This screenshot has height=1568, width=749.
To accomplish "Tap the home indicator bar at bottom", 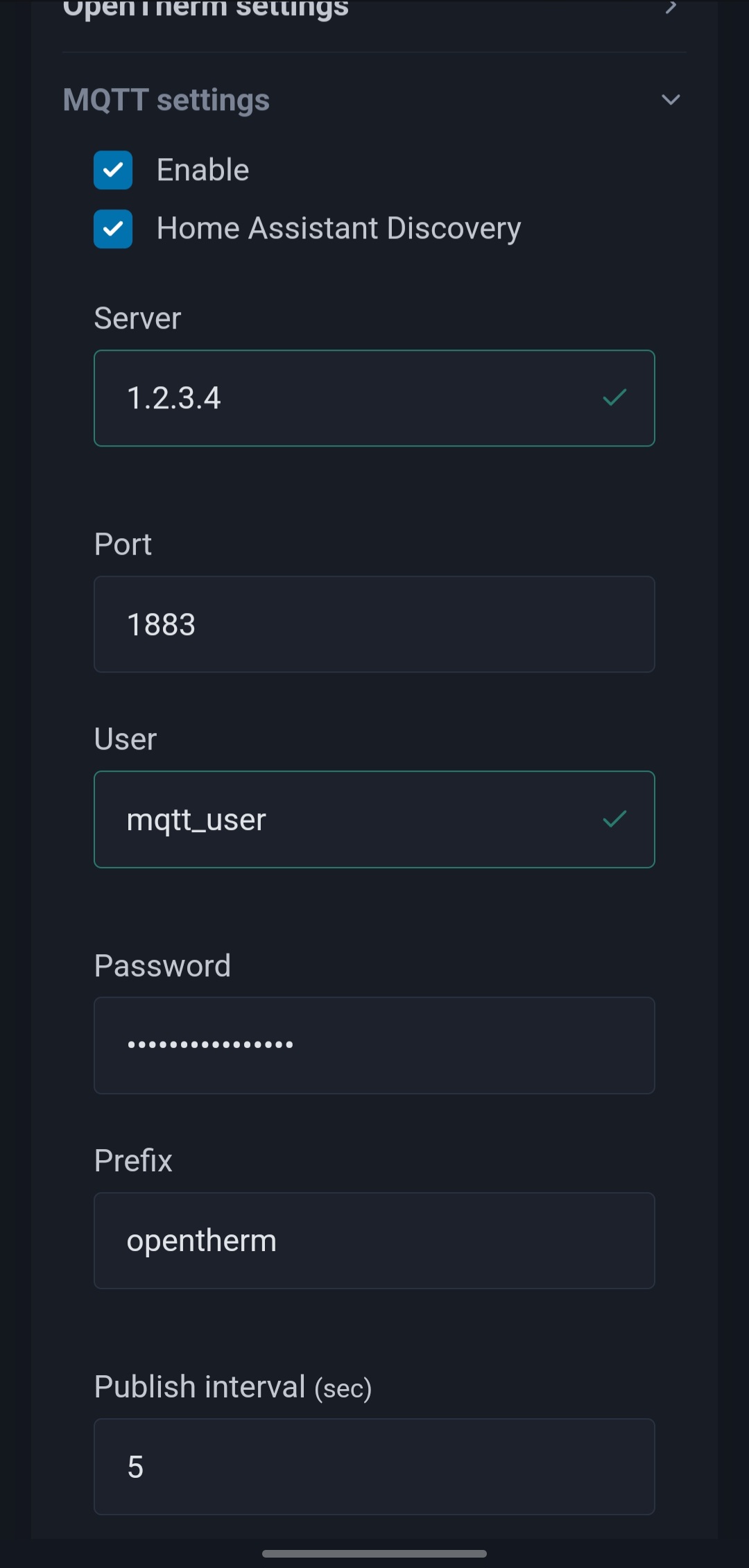I will 374,1553.
